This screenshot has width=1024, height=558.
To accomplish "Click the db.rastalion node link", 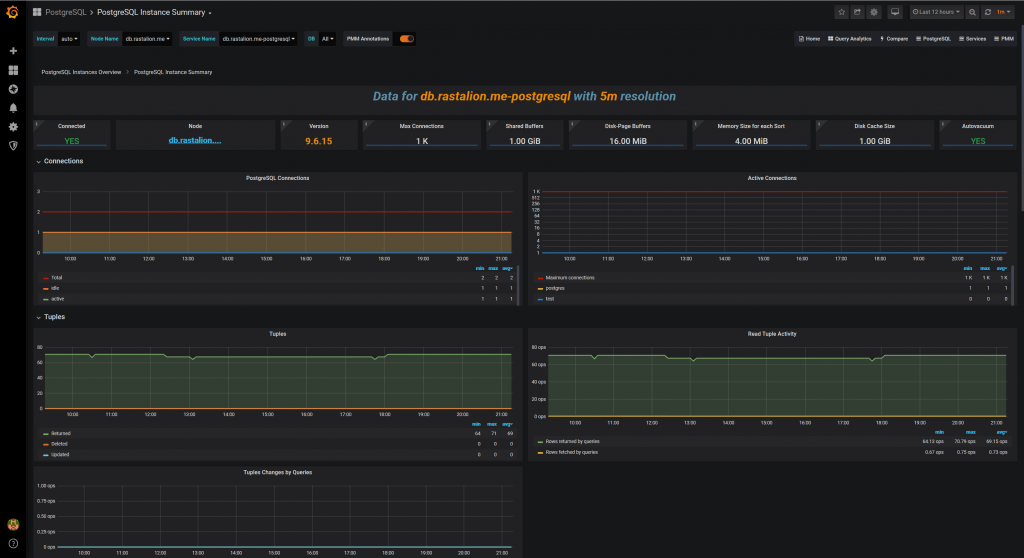I will [195, 141].
